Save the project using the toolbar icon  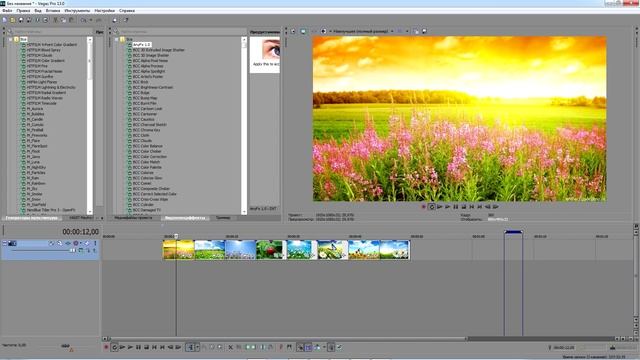21,20
